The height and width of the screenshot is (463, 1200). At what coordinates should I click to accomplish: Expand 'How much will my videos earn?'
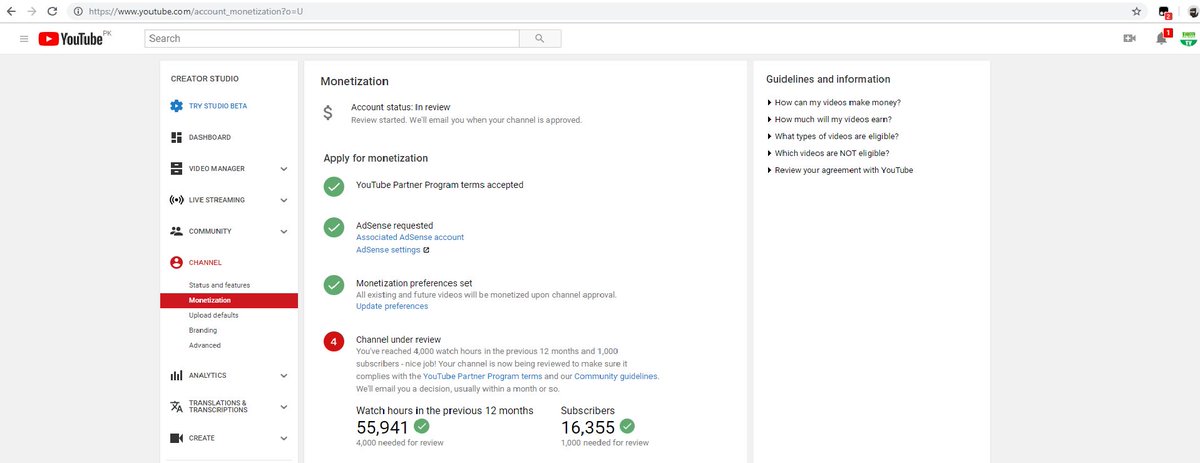point(829,119)
